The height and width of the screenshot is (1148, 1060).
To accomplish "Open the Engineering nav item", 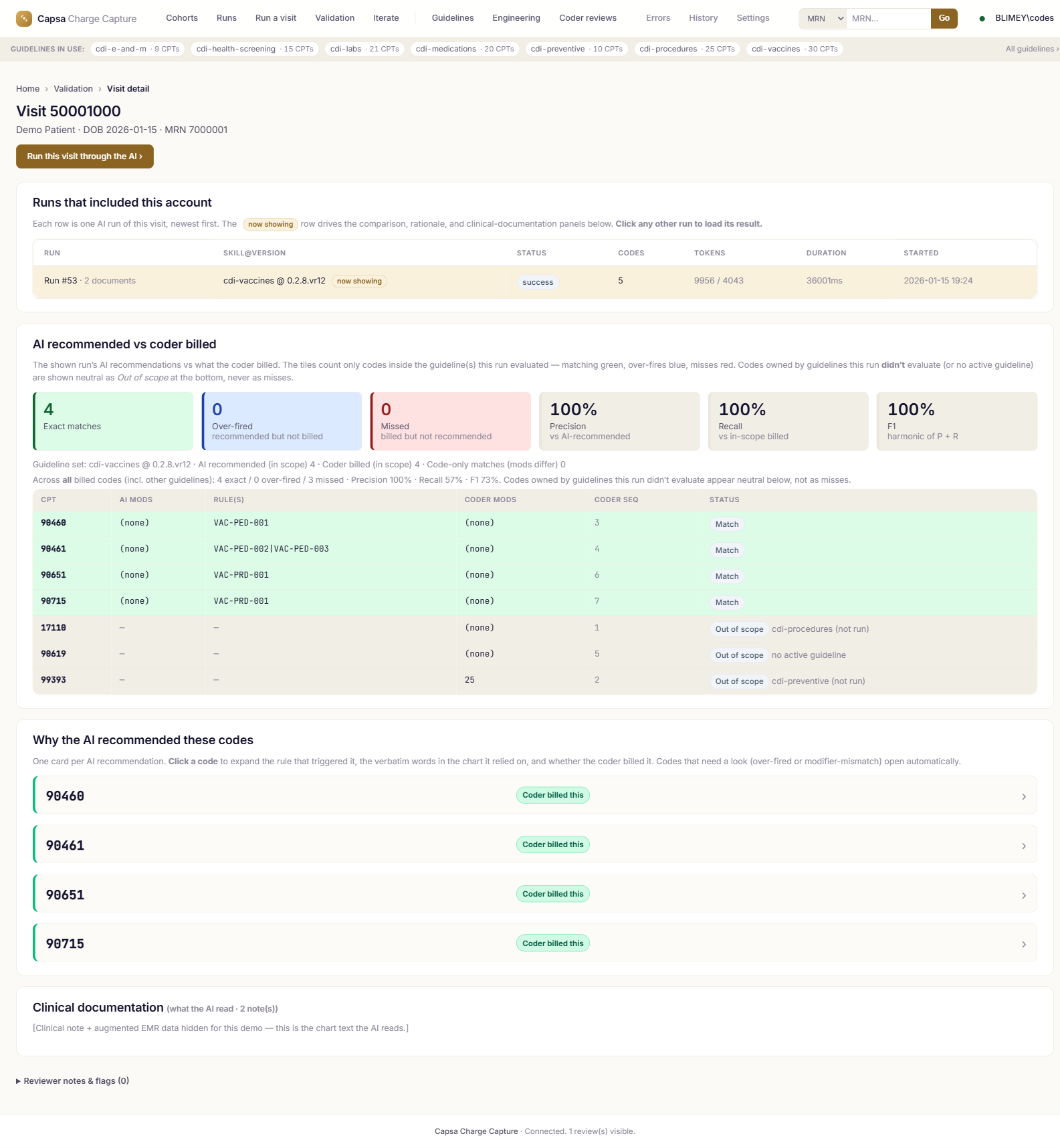I will (x=516, y=18).
